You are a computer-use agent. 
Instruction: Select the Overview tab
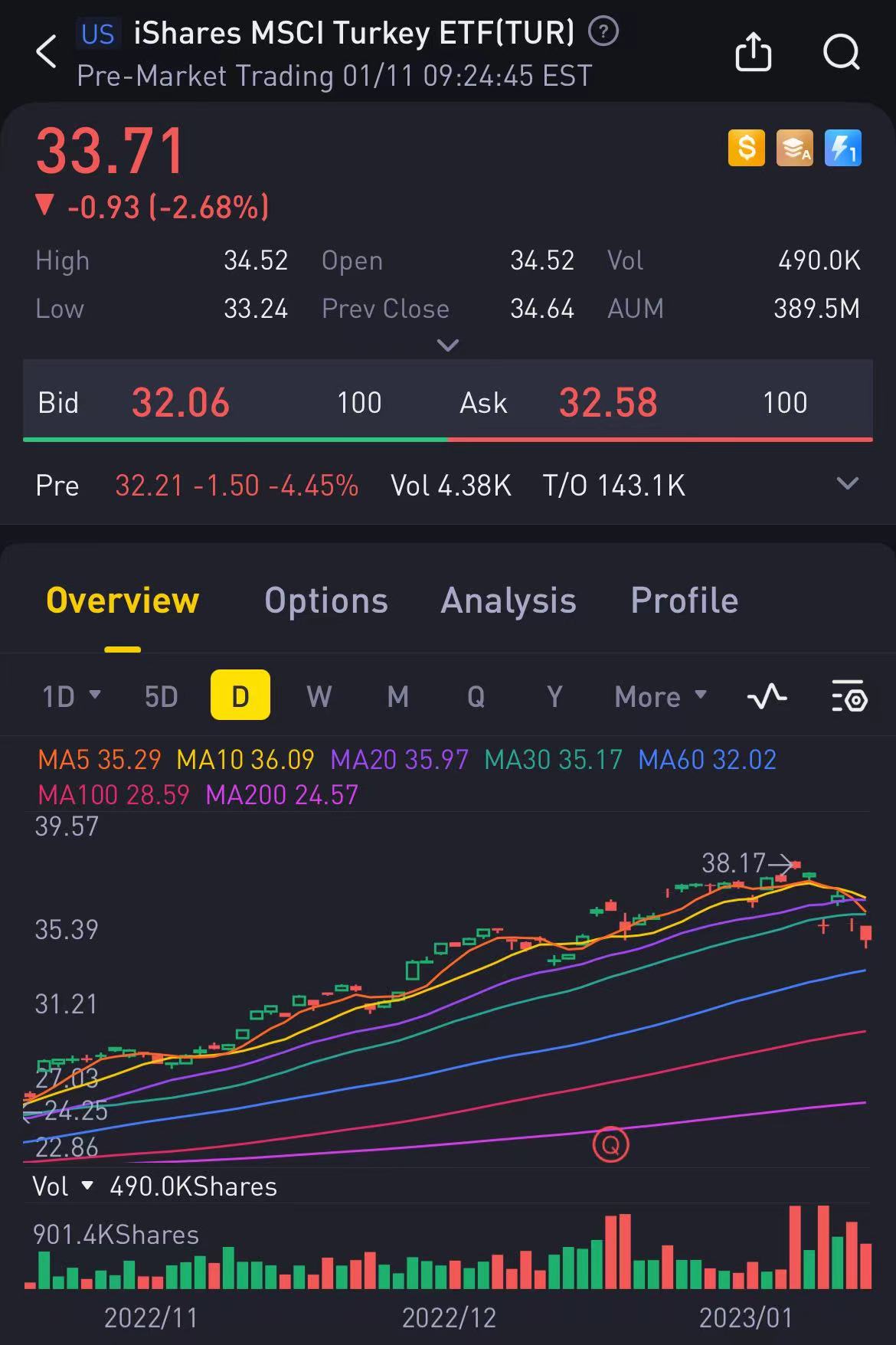[123, 601]
